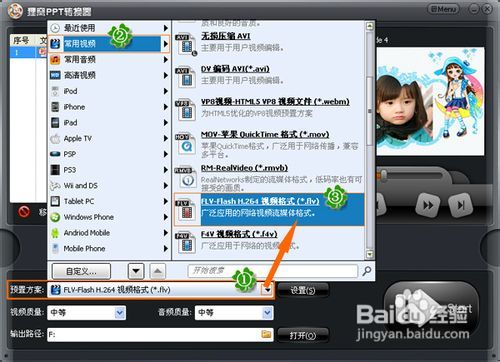The image size is (500, 362).
Task: Click the Wii and DS icon
Action: click(55, 185)
